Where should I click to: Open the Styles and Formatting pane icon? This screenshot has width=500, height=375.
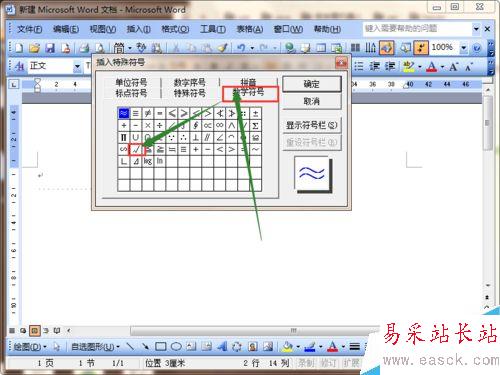(x=19, y=67)
